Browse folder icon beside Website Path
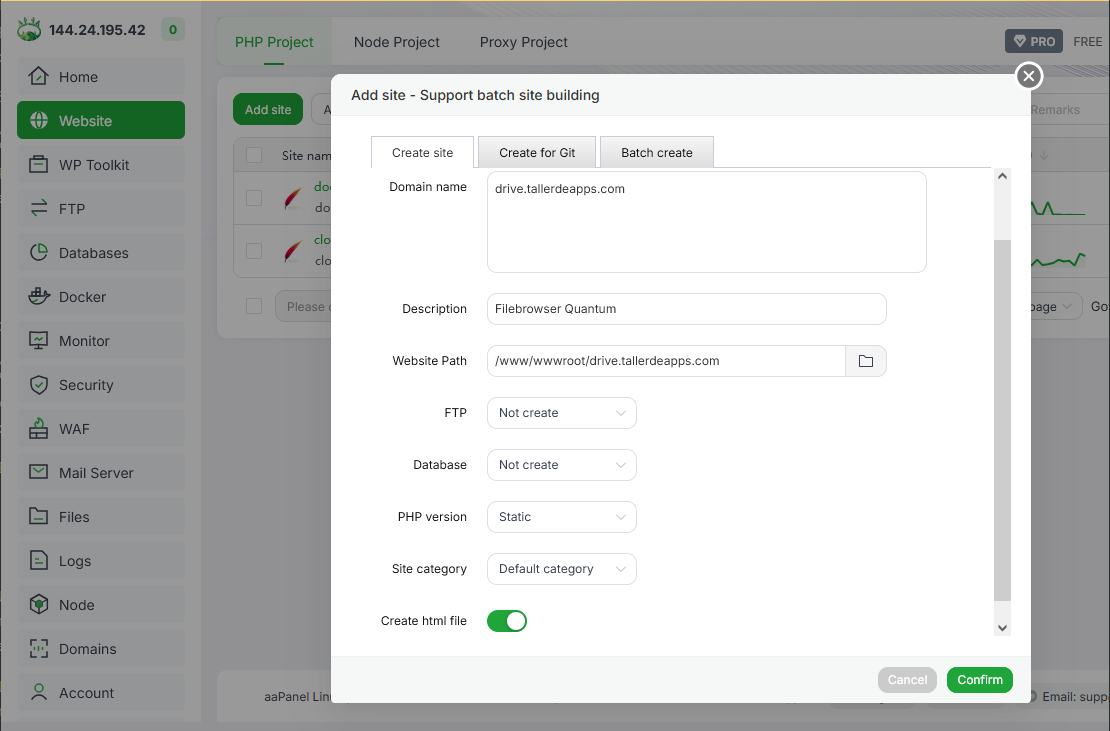The width and height of the screenshot is (1110, 731). pos(866,361)
